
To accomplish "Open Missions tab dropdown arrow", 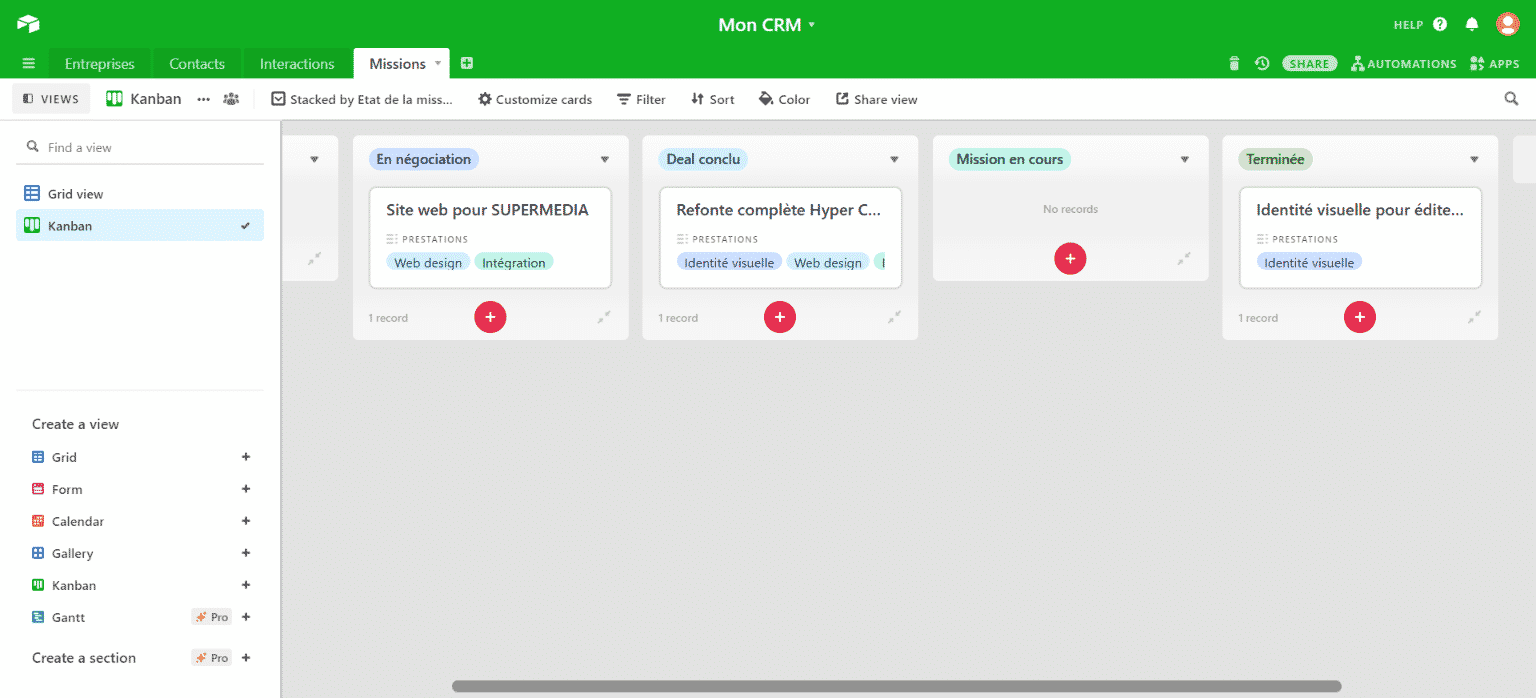I will pyautogui.click(x=437, y=63).
